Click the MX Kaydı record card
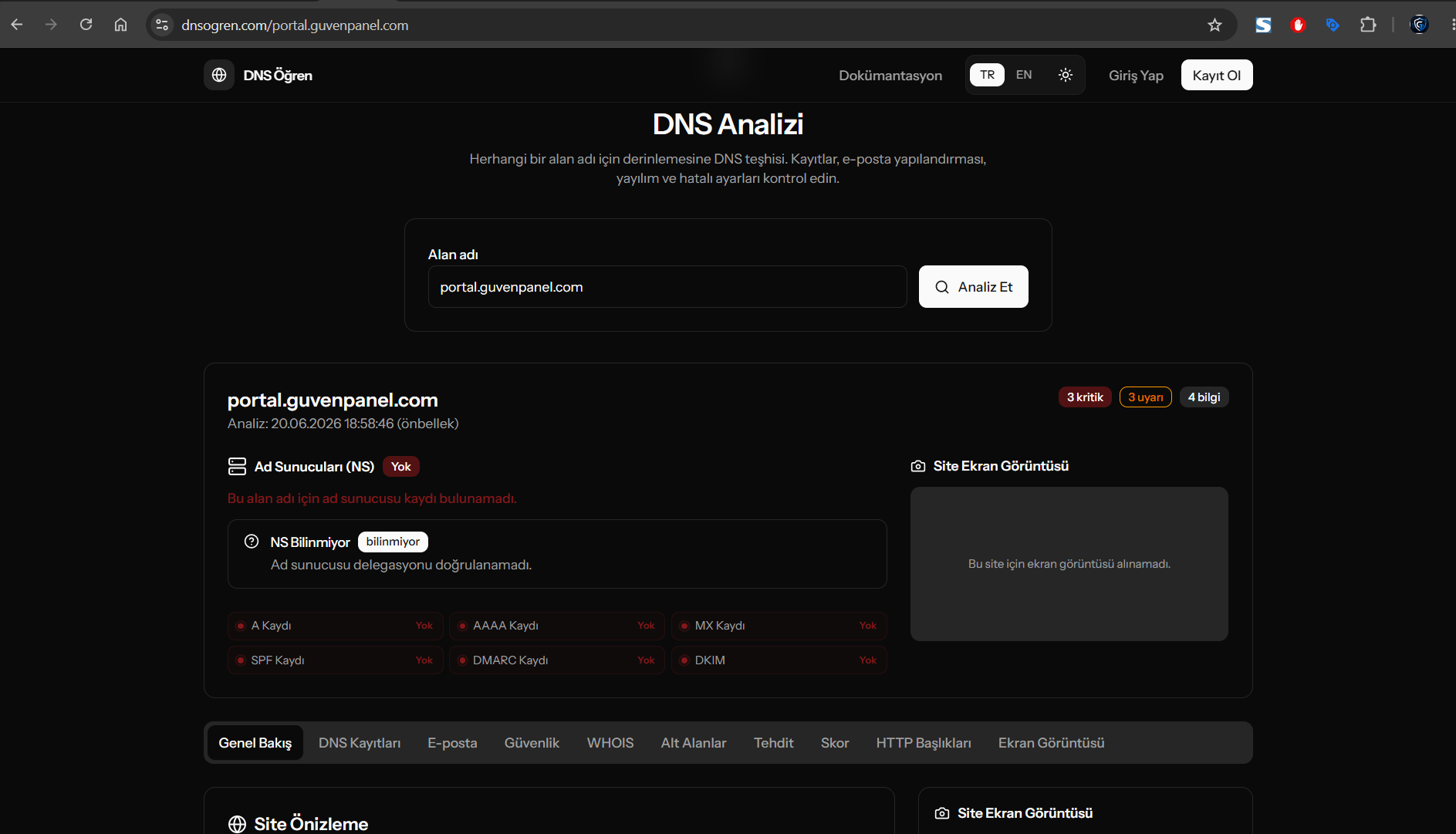The width and height of the screenshot is (1456, 834). [779, 626]
